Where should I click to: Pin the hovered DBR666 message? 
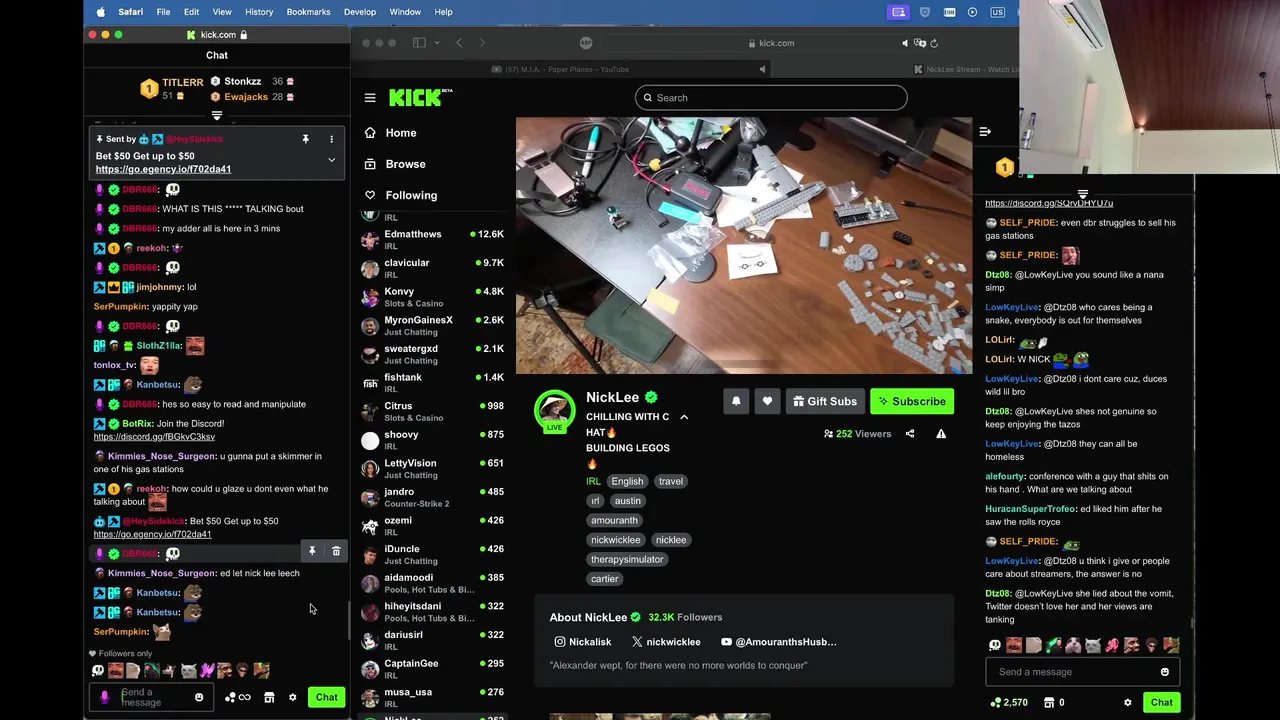coord(312,551)
